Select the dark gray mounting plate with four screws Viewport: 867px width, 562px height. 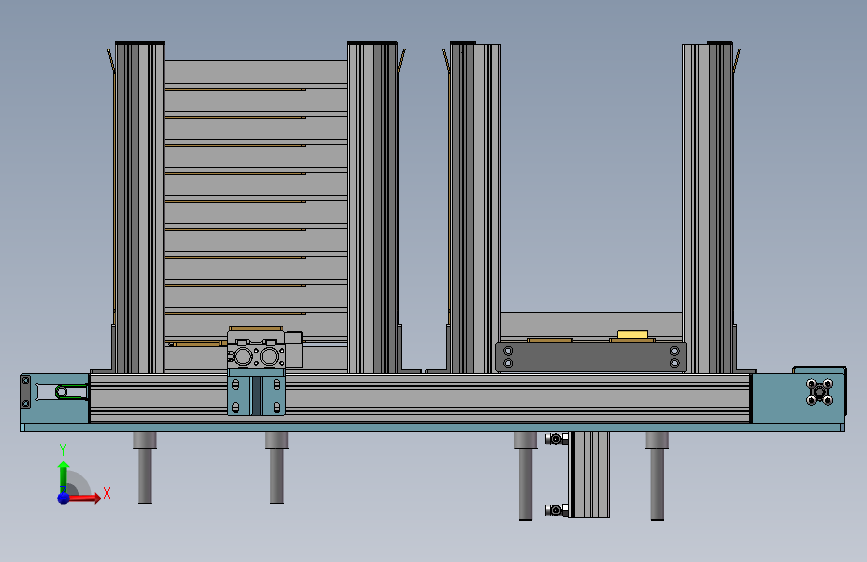click(591, 357)
